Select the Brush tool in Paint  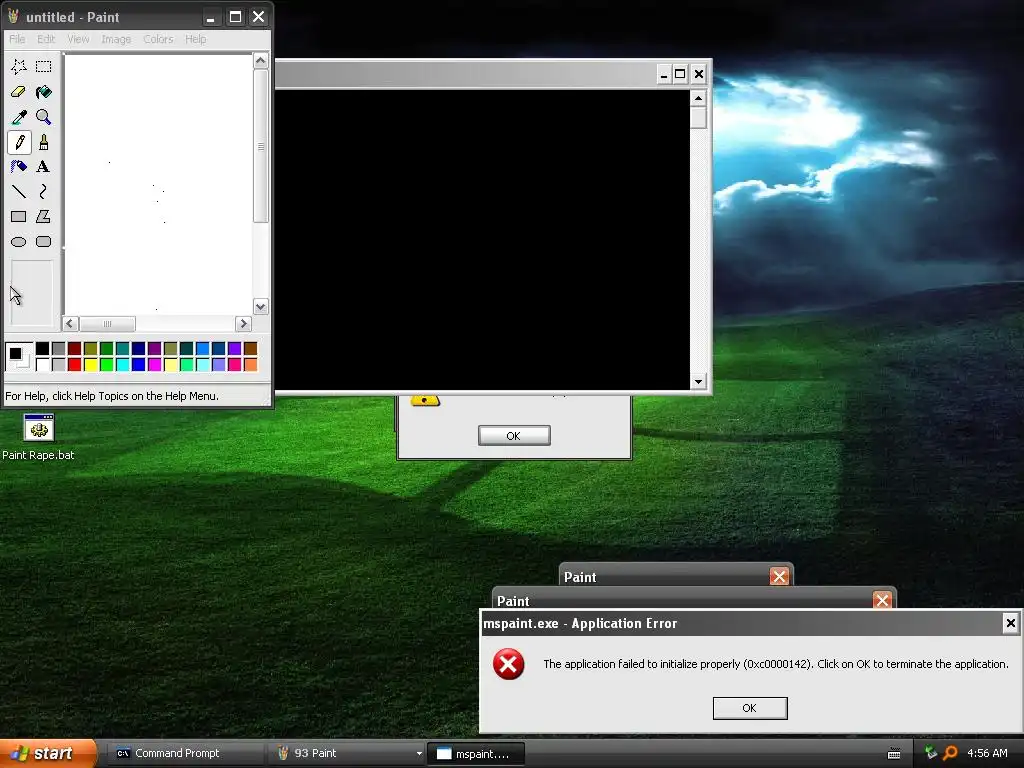pos(43,142)
